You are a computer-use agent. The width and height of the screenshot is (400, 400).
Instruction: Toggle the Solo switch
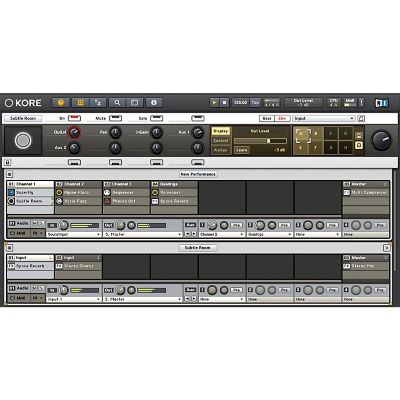(x=156, y=118)
